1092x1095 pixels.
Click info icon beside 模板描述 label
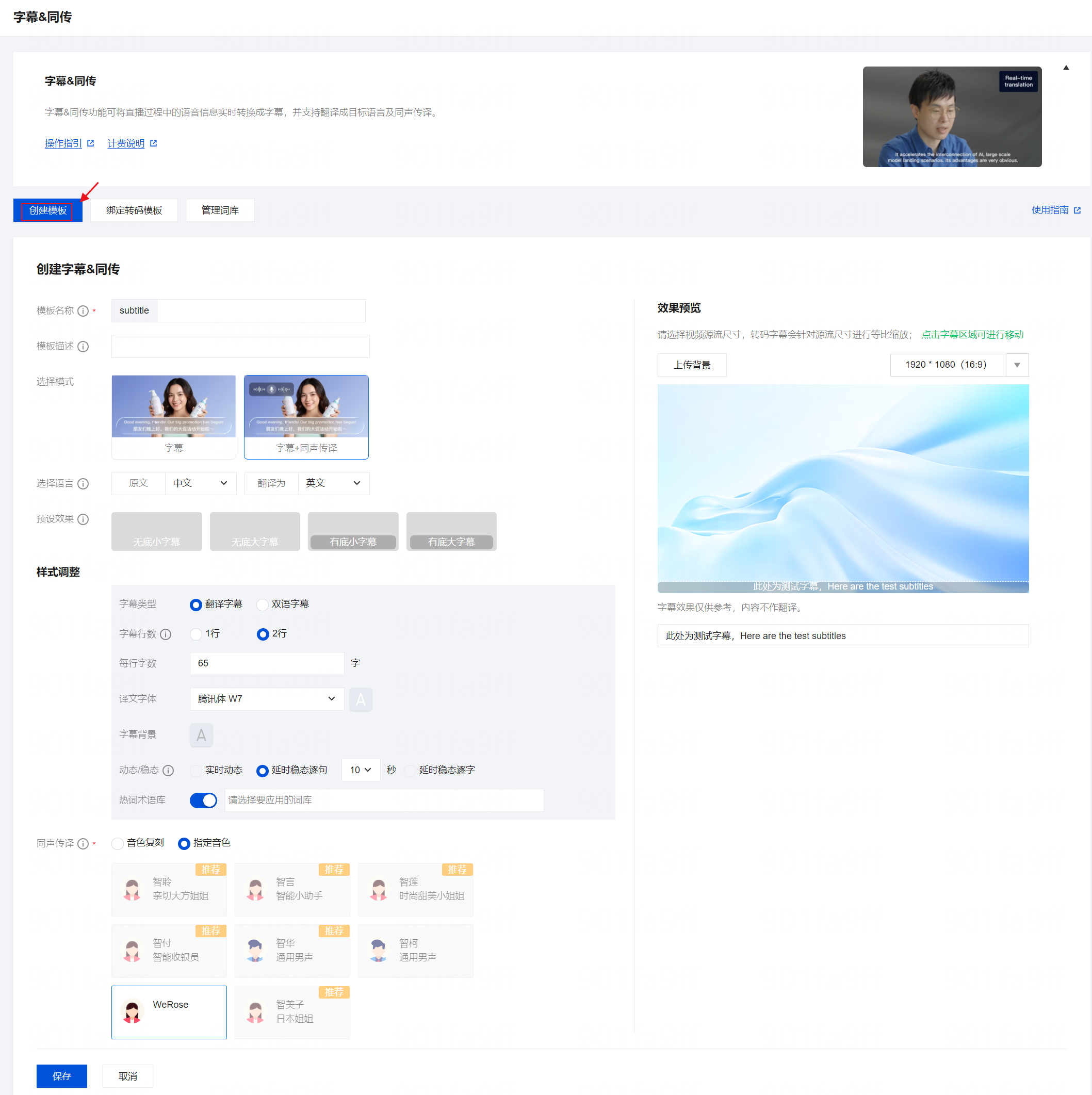83,346
